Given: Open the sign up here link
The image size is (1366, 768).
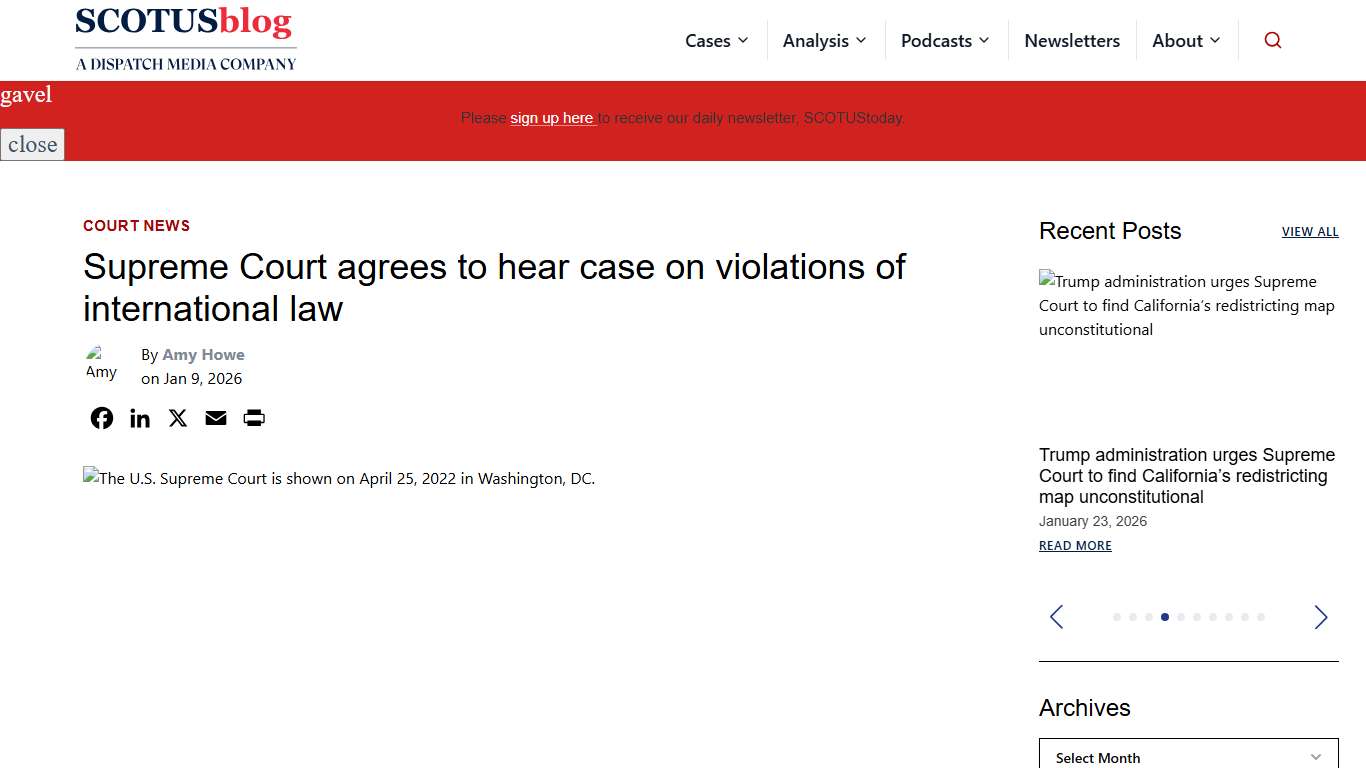Looking at the screenshot, I should pyautogui.click(x=552, y=117).
